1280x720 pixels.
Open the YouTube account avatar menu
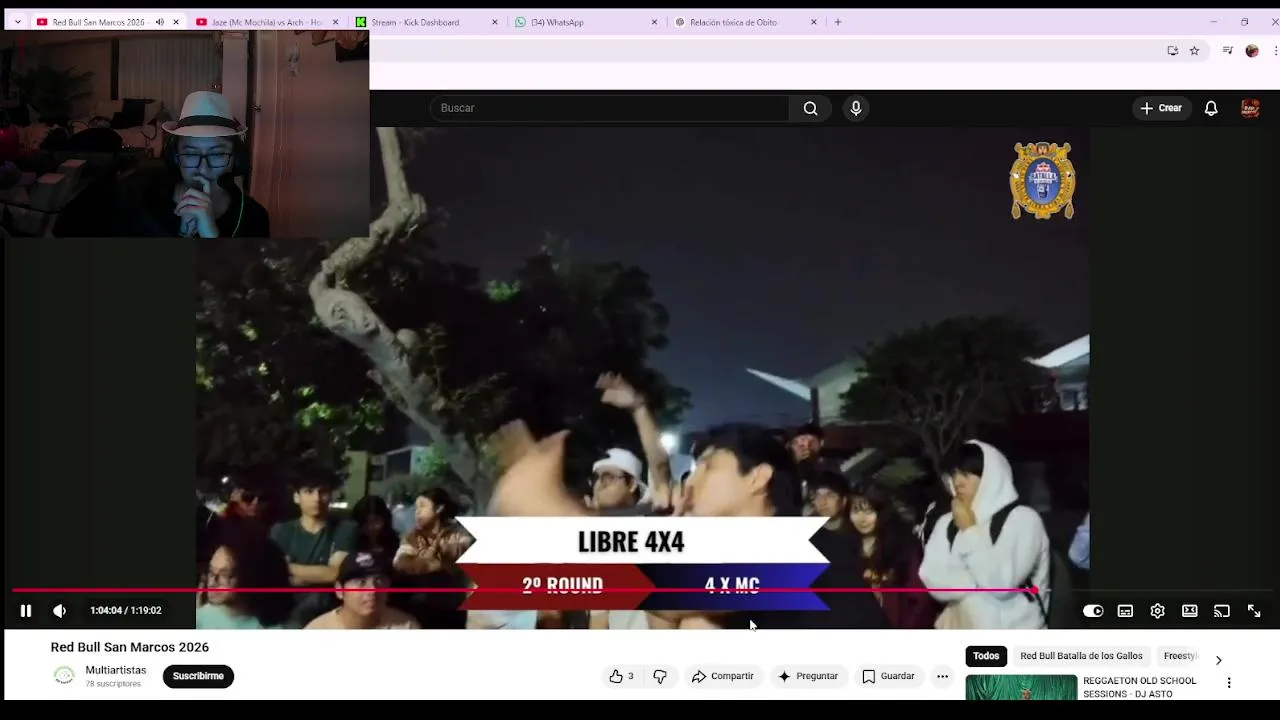click(1250, 108)
